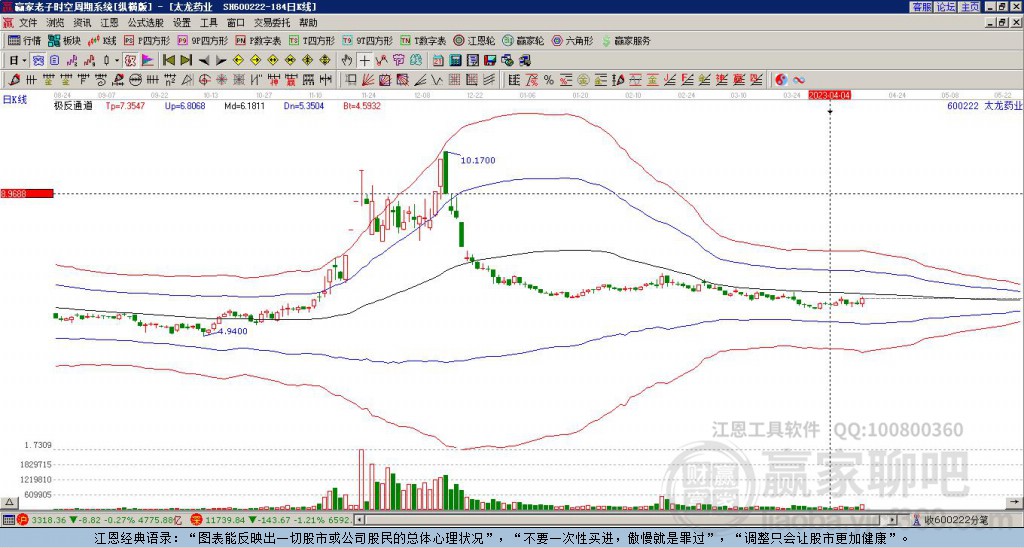Click the first yellow diamond arrow icon
Viewport: 1024px width, 548px height.
coord(238,60)
